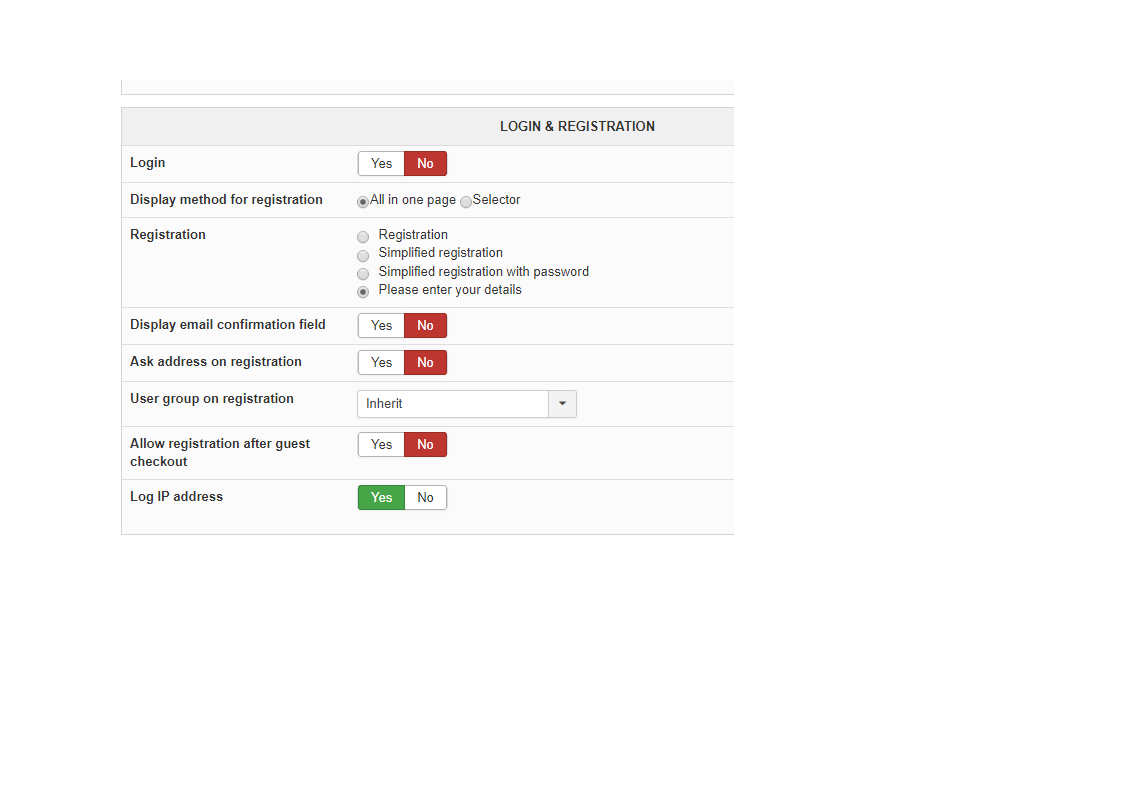Select Simplified registration with password option
This screenshot has height=793, width=1122.
363,273
